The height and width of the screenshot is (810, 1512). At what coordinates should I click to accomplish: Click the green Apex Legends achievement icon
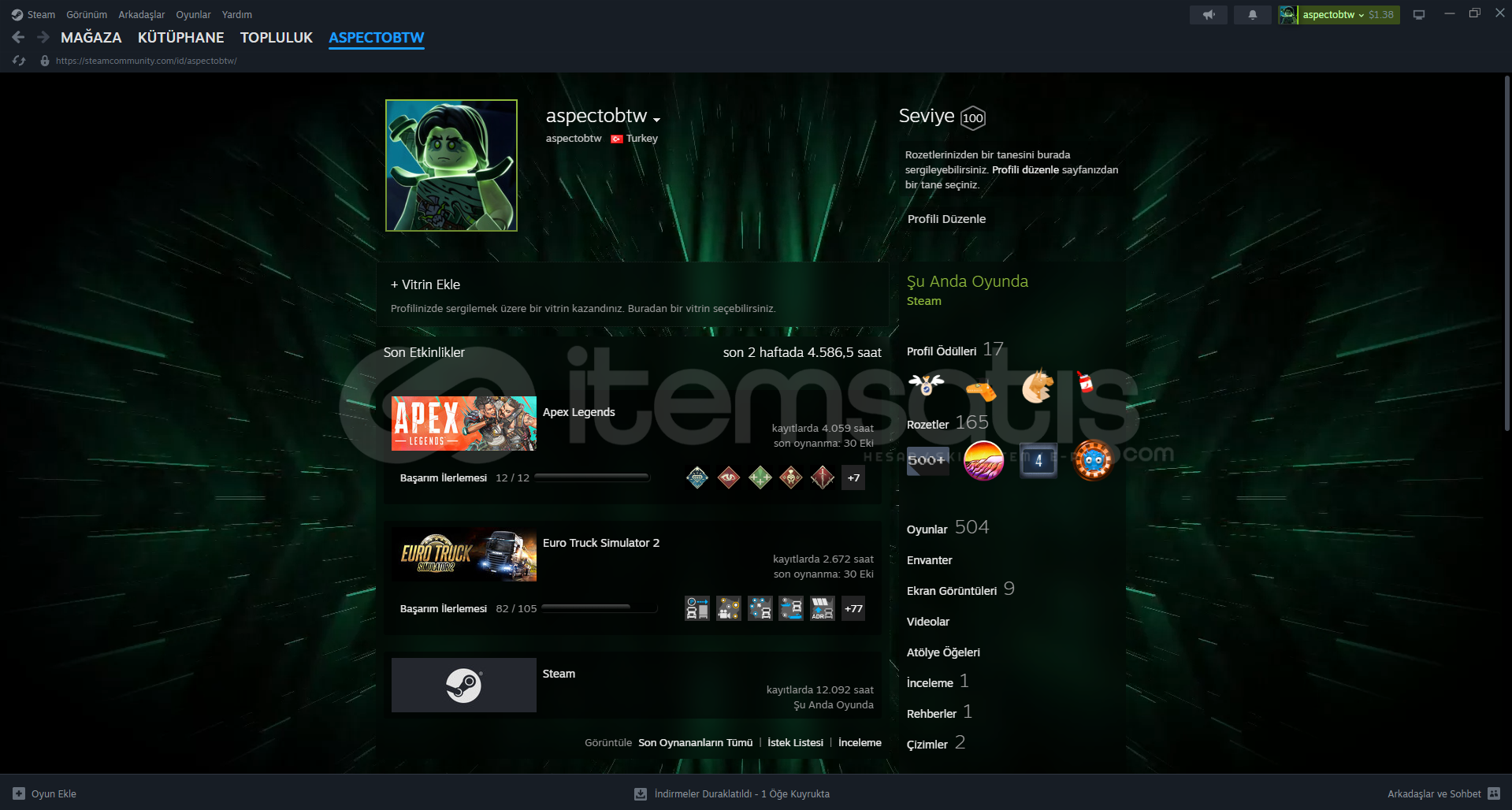click(x=760, y=477)
